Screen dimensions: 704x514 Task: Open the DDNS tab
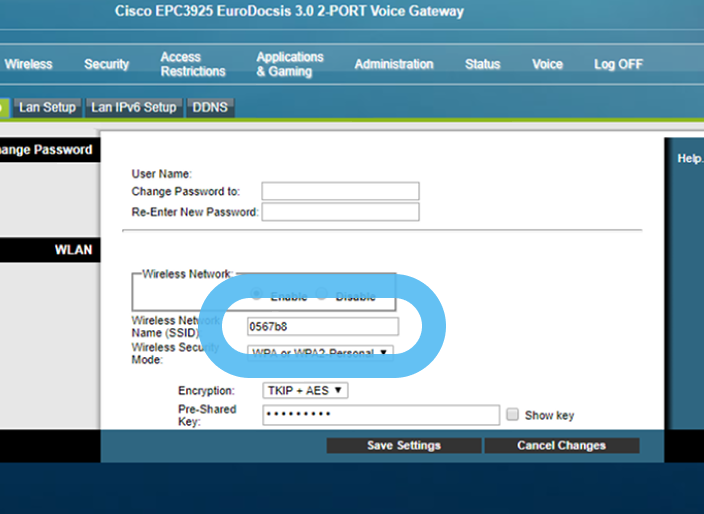210,108
